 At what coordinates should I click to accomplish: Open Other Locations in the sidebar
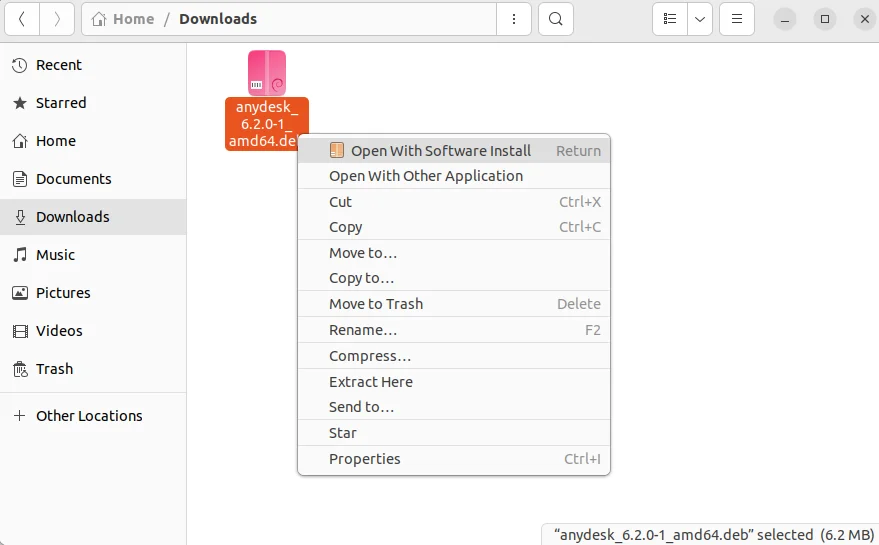tap(93, 416)
